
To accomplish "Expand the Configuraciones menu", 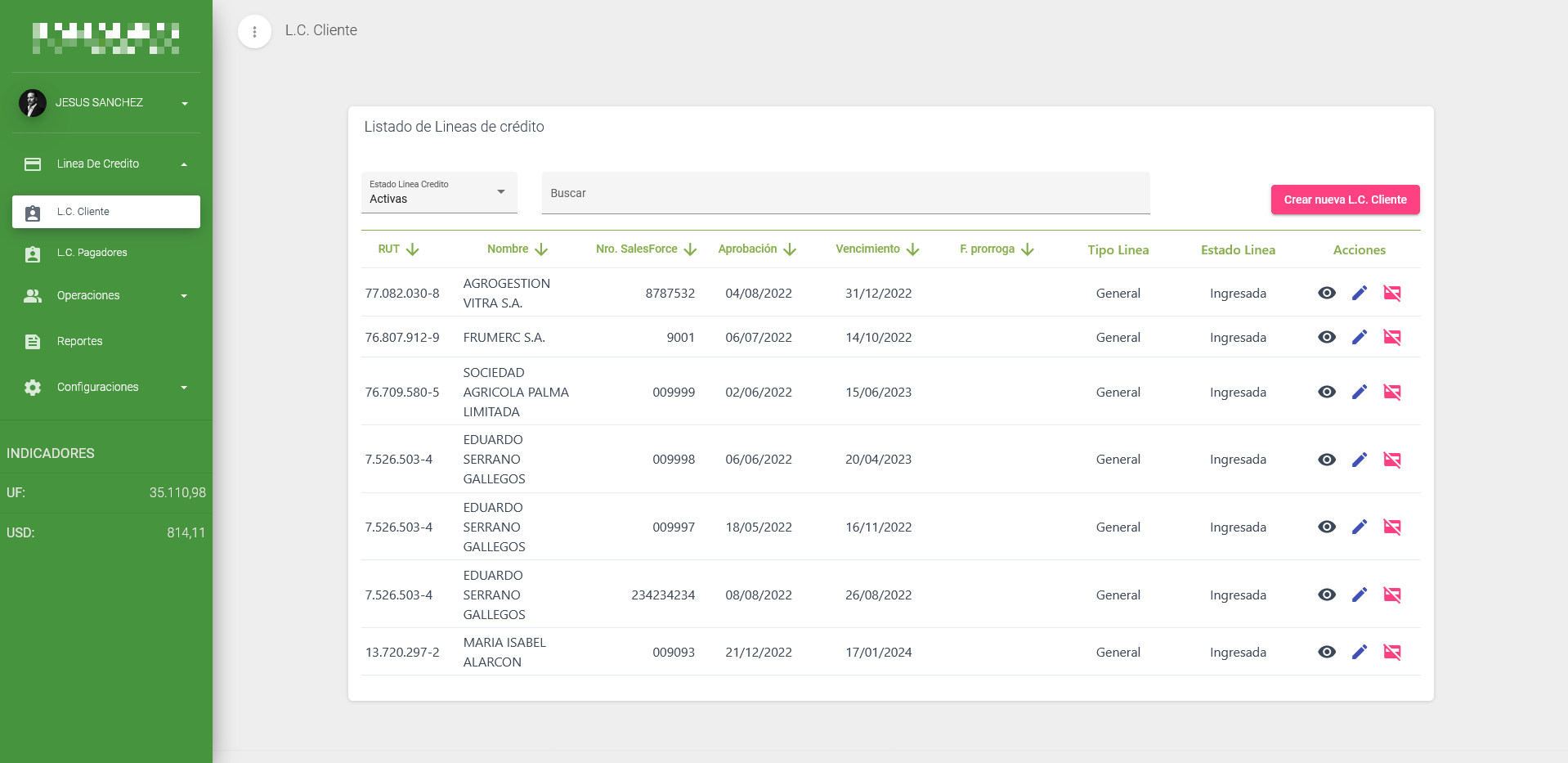I will pyautogui.click(x=106, y=388).
